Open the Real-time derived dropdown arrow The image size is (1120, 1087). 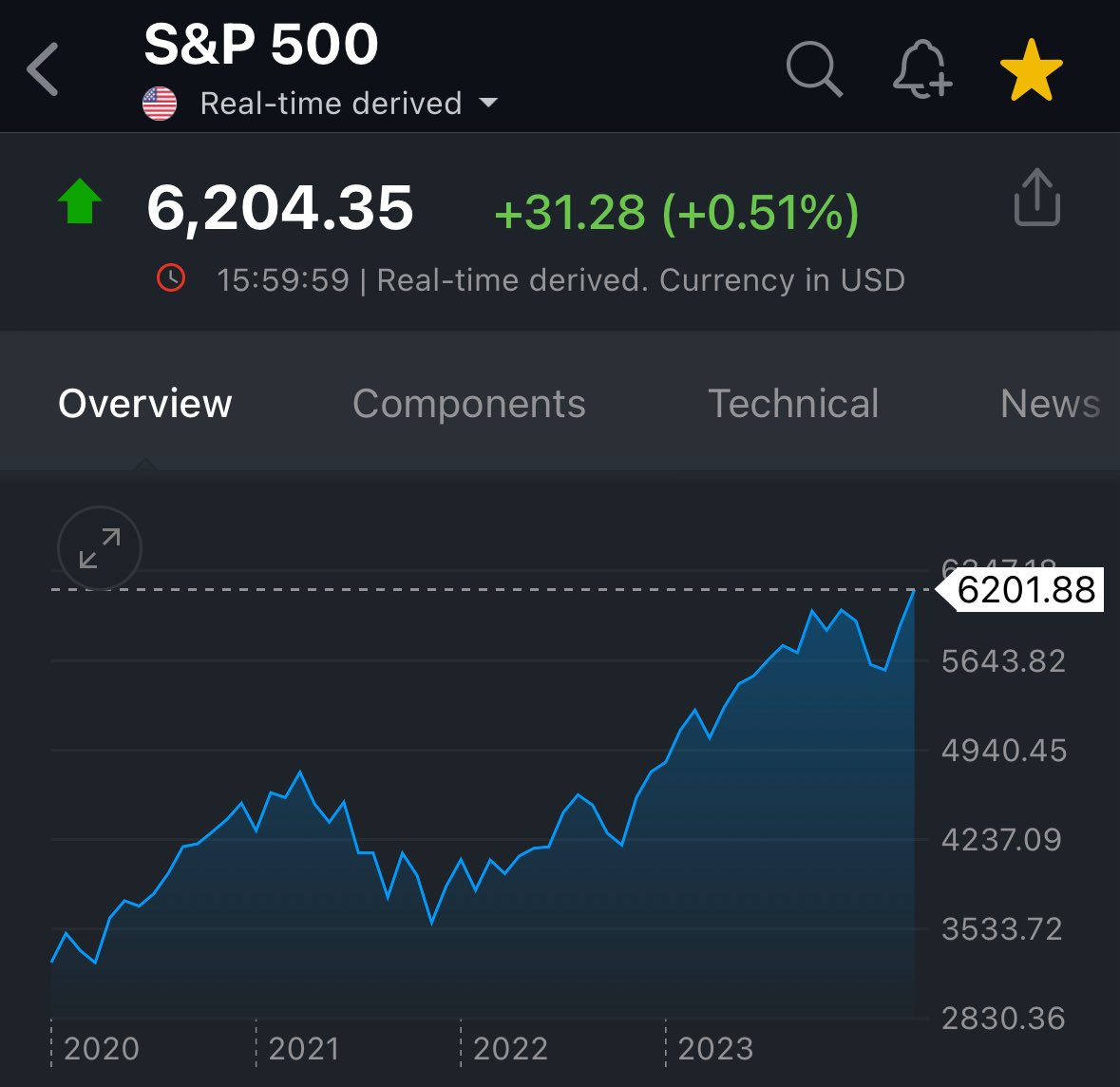[x=488, y=103]
